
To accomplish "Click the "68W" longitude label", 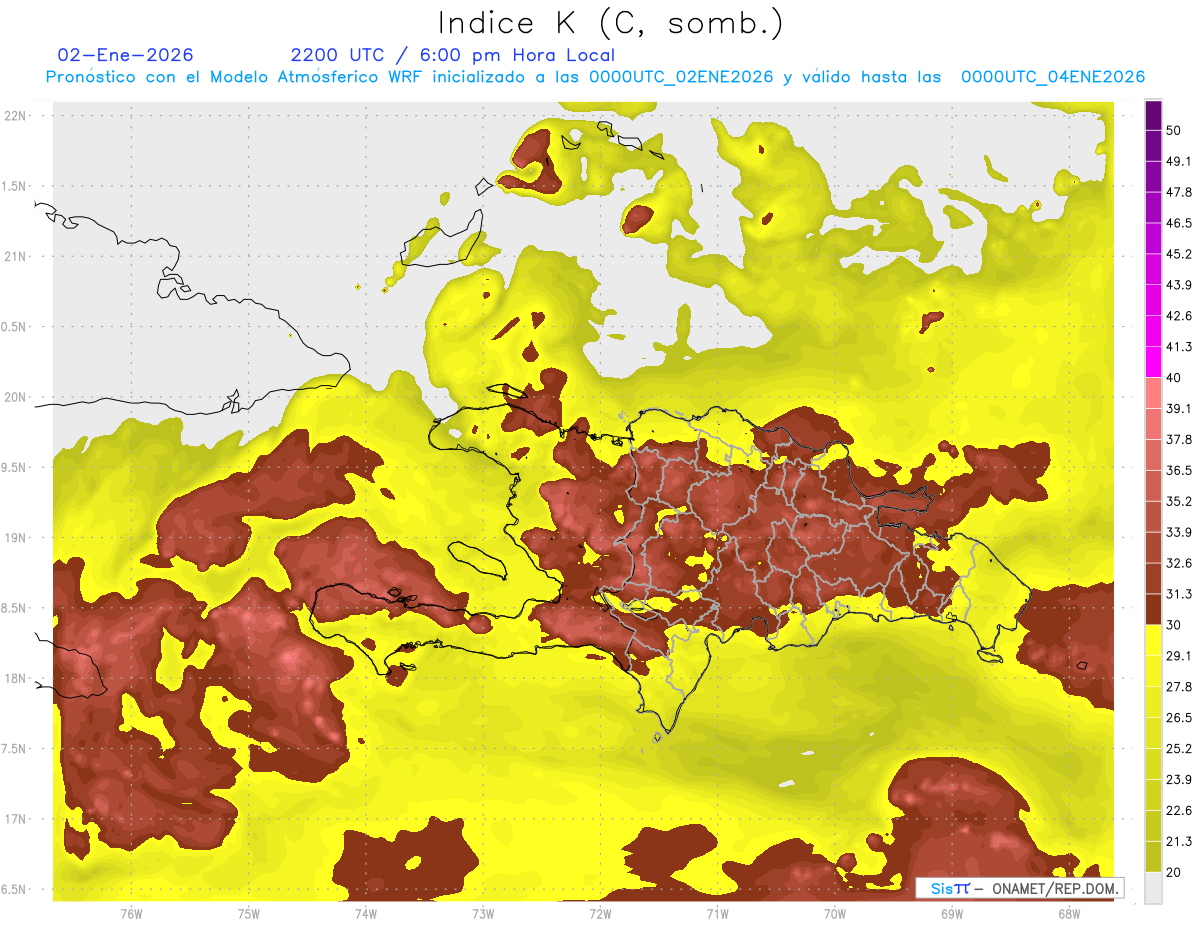I will (1068, 913).
